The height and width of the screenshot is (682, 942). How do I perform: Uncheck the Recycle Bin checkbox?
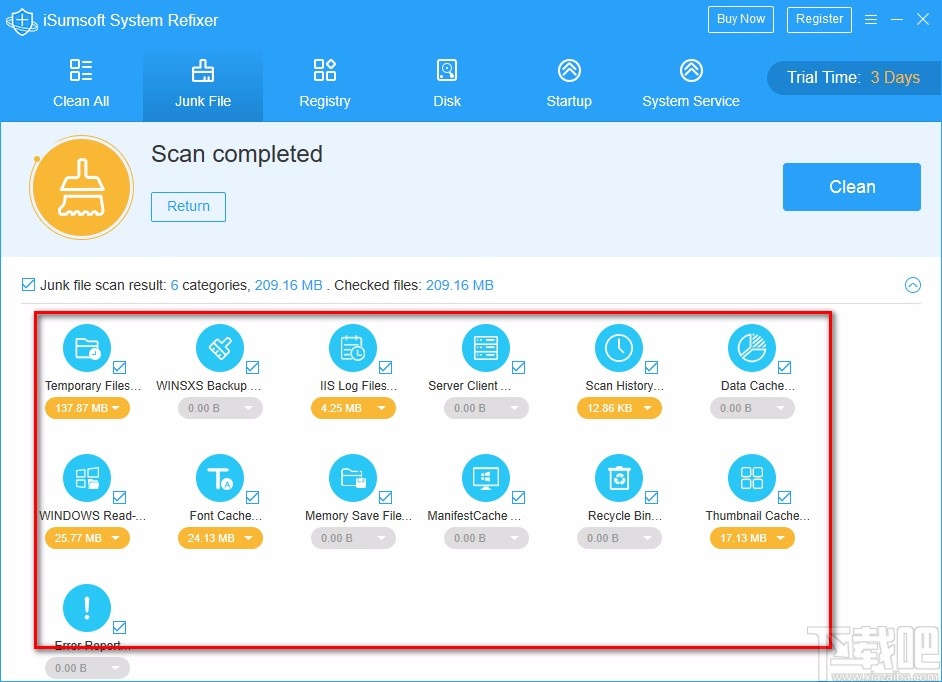(x=651, y=497)
